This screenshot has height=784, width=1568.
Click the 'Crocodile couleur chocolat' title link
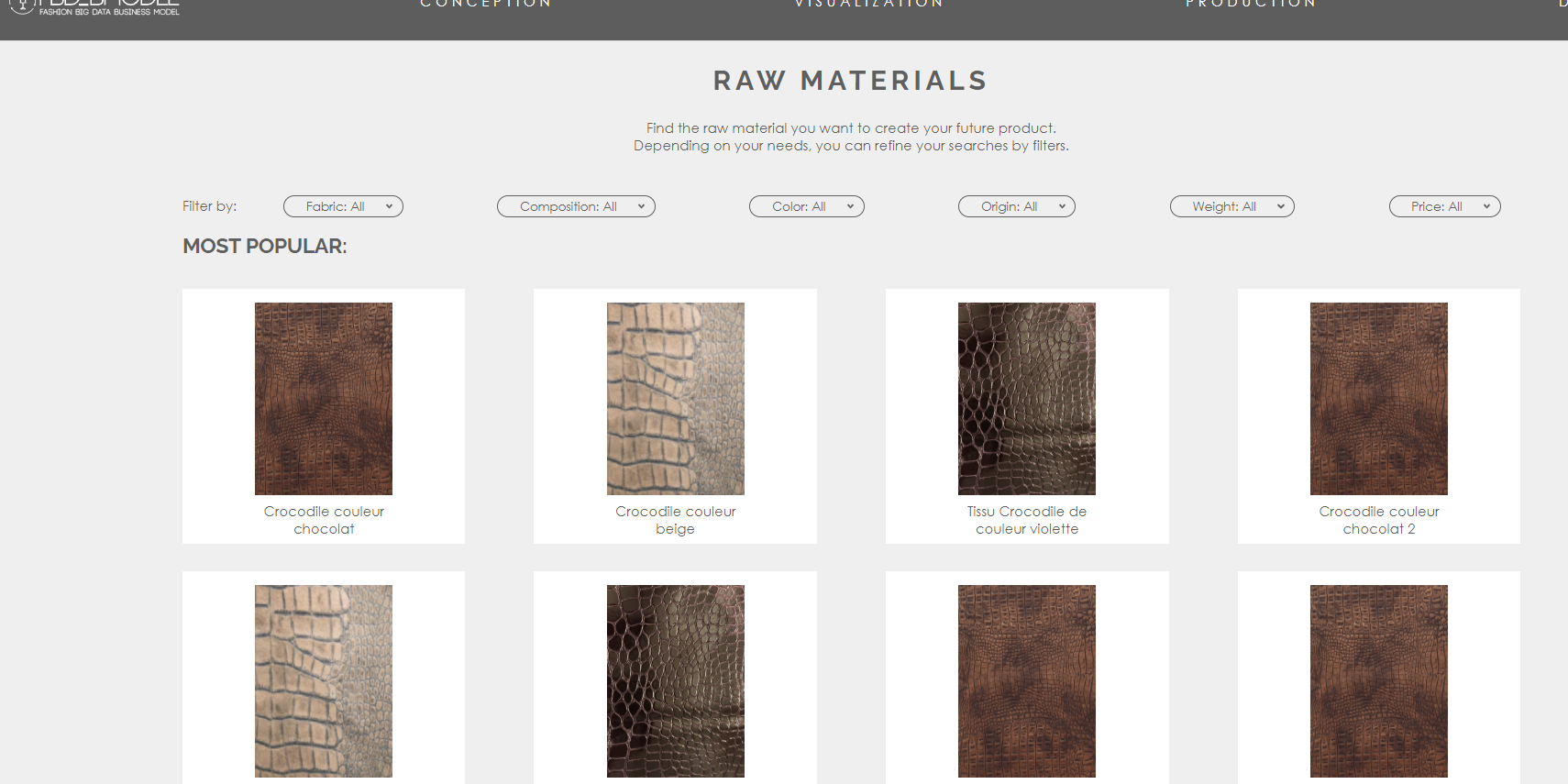click(x=324, y=520)
